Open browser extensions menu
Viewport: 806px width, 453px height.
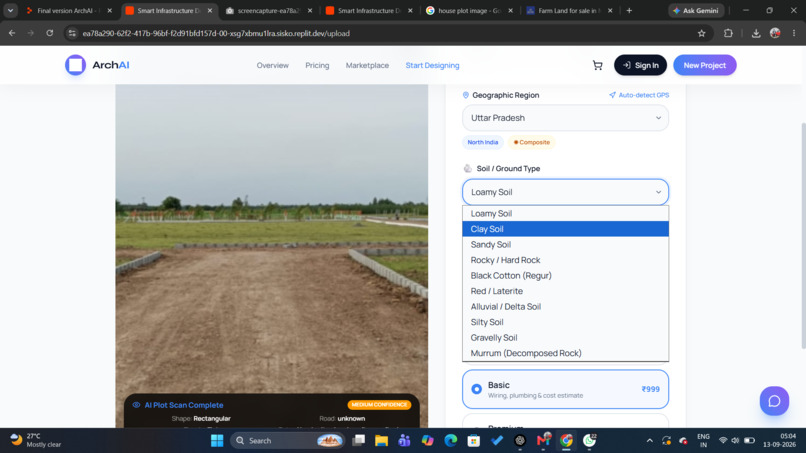(728, 33)
